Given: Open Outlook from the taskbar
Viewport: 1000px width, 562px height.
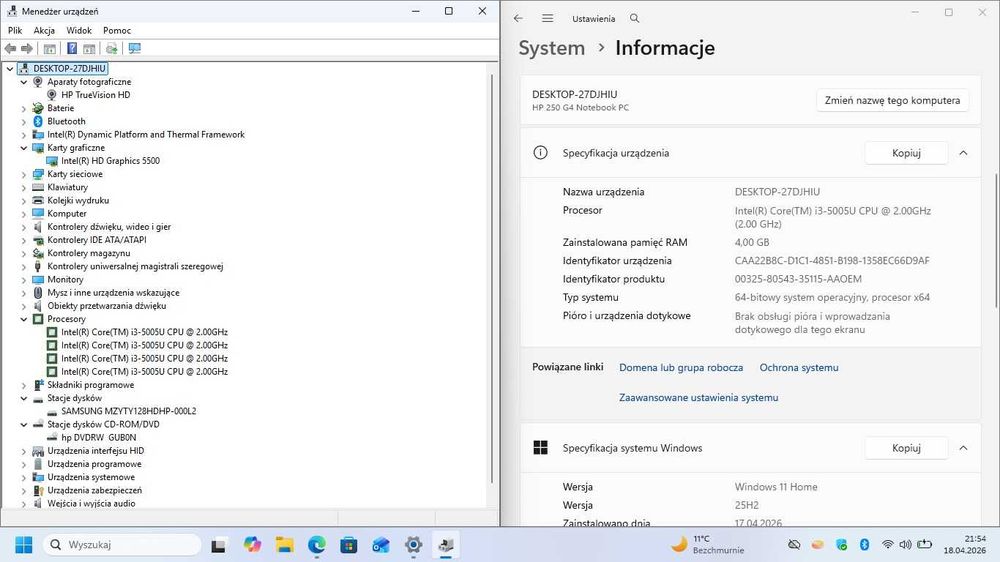Looking at the screenshot, I should pyautogui.click(x=381, y=544).
